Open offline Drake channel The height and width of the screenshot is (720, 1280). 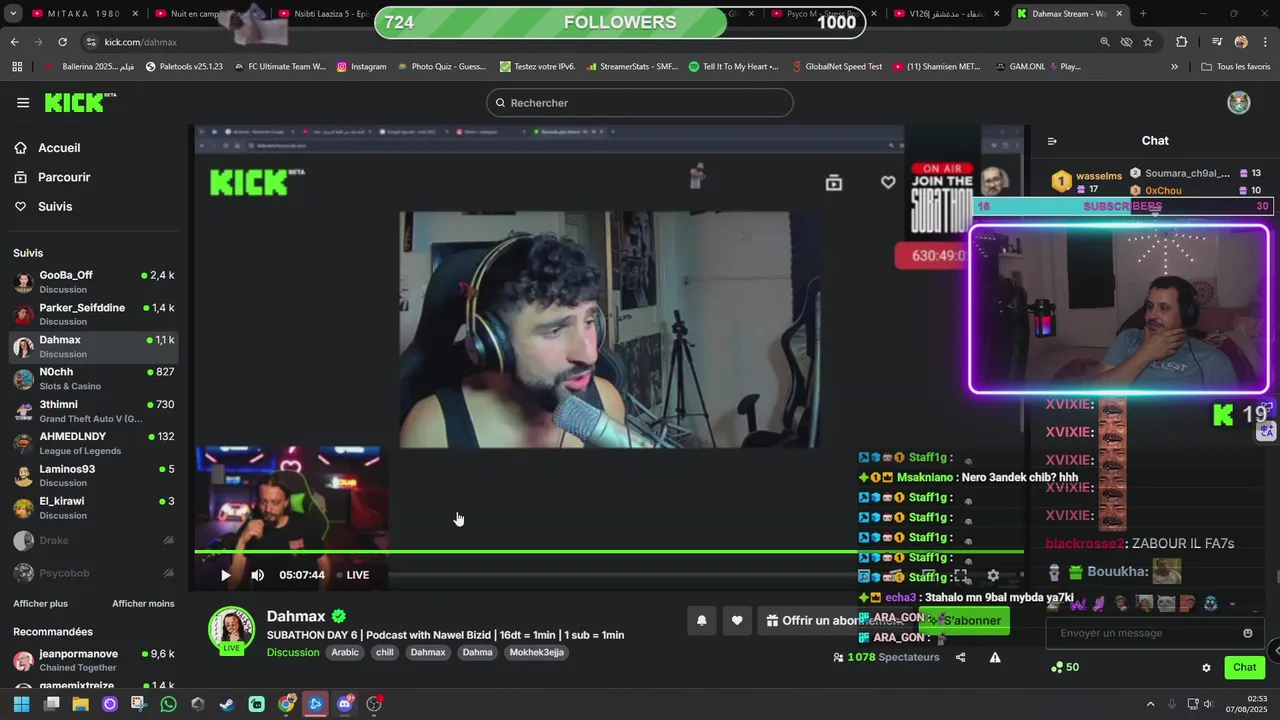point(94,541)
